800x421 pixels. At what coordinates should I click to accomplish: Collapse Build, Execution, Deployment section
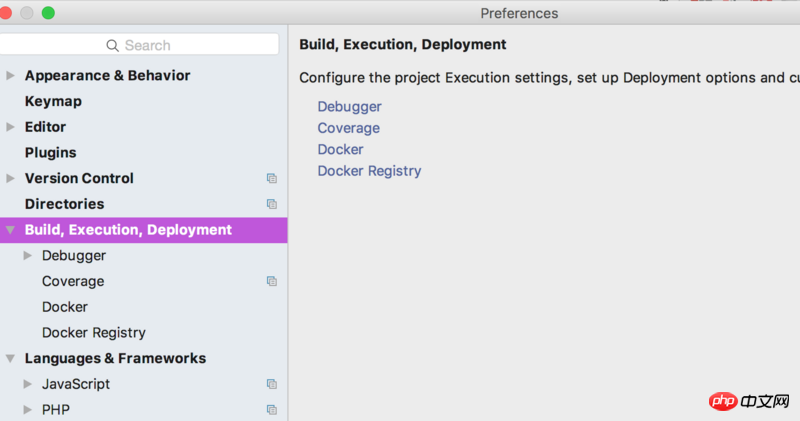pos(11,230)
